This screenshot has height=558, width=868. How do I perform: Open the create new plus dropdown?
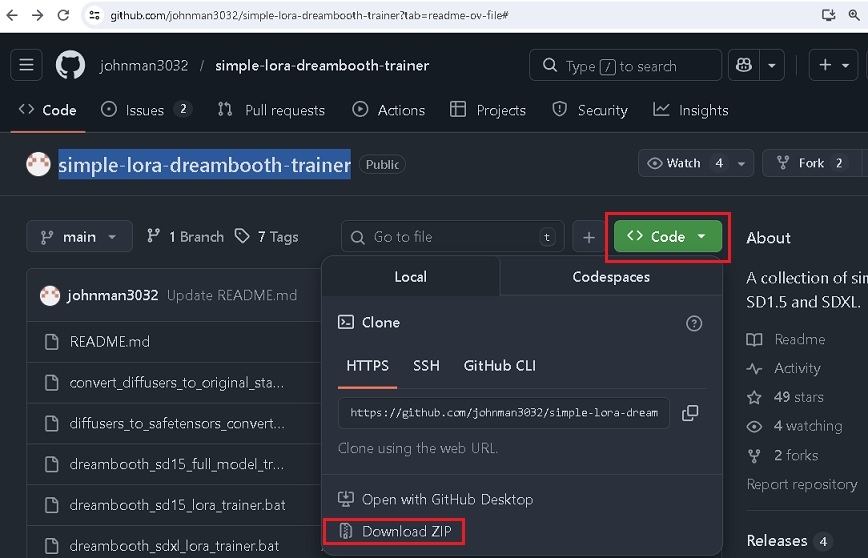coord(833,66)
